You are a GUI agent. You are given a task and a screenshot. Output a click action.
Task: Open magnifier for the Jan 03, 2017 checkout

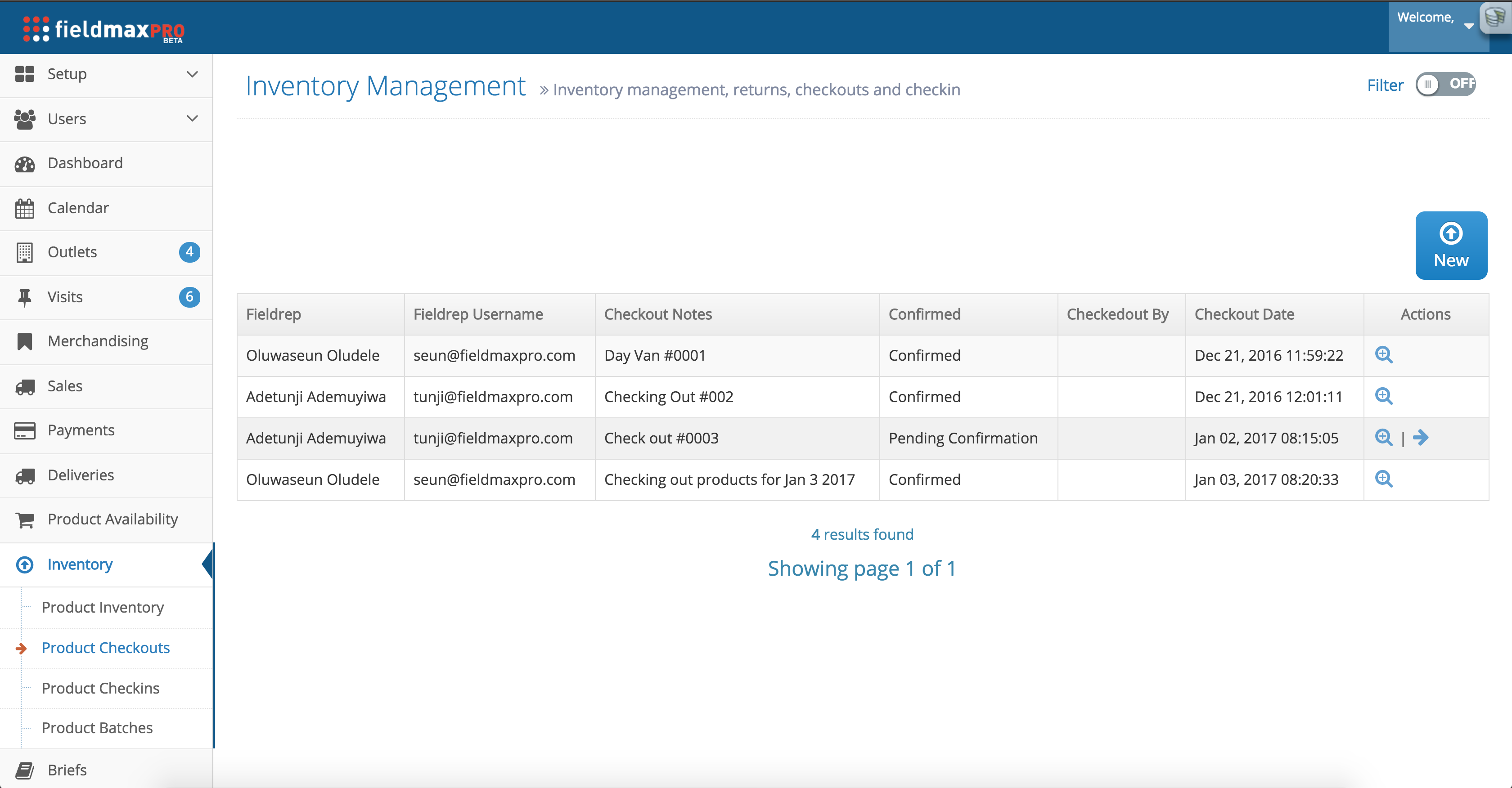tap(1383, 479)
